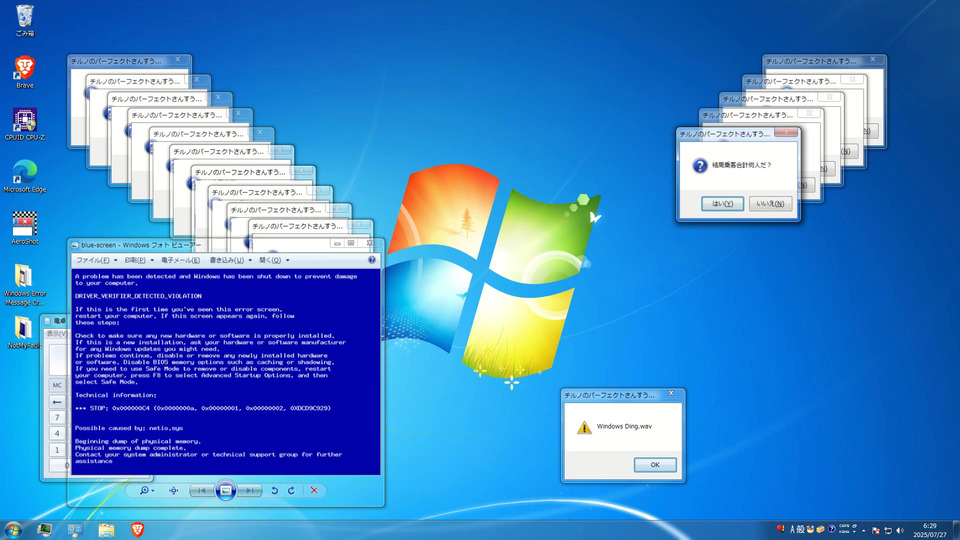Screen dimensions: 960x540
Task: Open the 開く(O) menu in Photo Viewer
Action: pos(274,260)
